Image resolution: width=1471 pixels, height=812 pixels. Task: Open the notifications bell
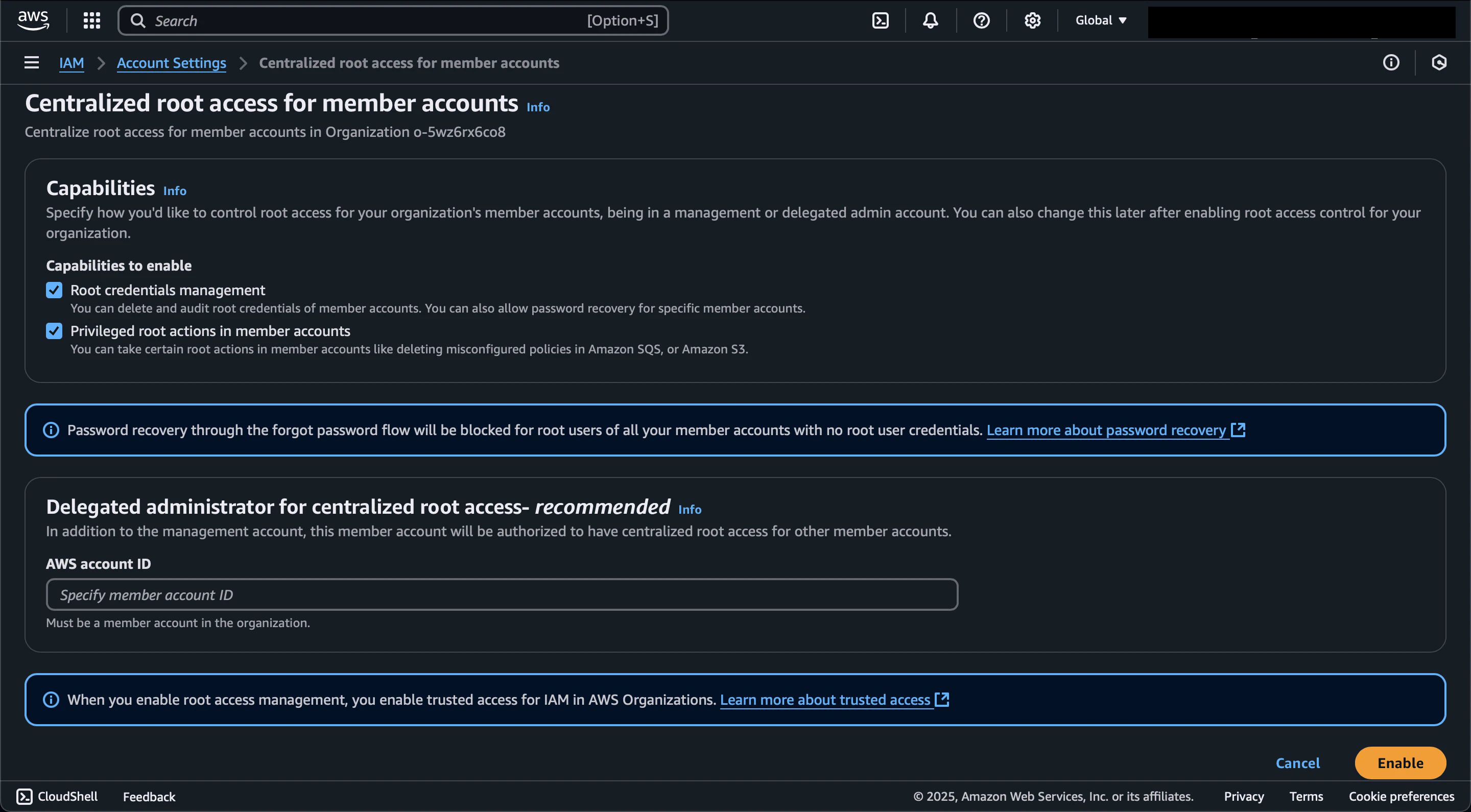click(x=930, y=20)
